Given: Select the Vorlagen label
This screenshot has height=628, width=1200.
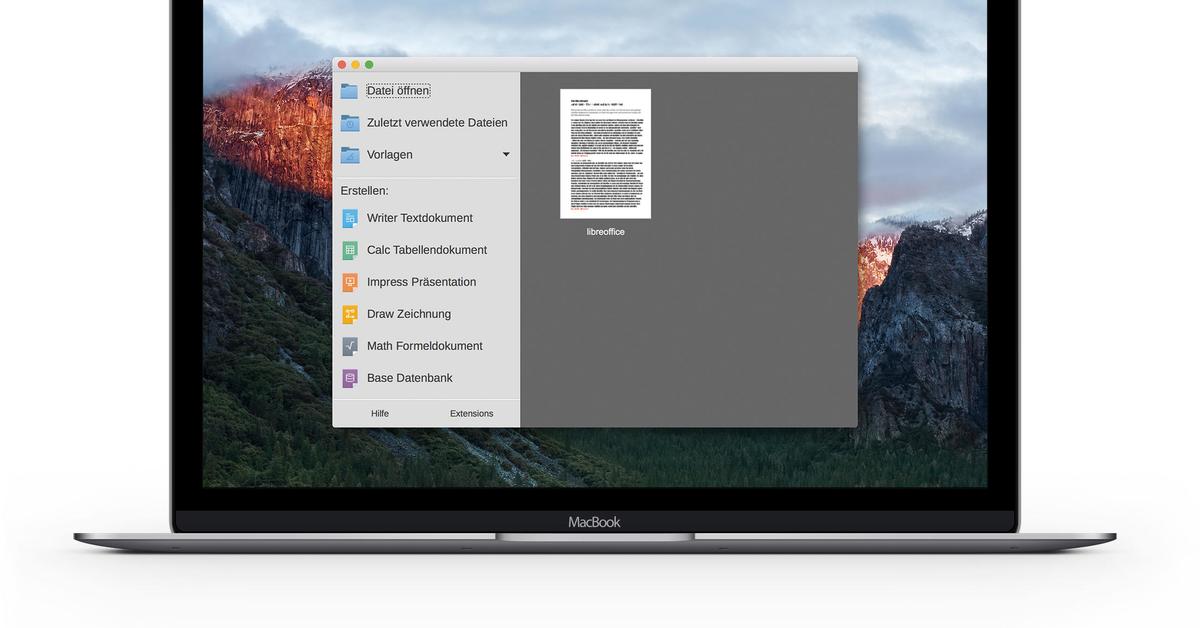Looking at the screenshot, I should coord(390,155).
